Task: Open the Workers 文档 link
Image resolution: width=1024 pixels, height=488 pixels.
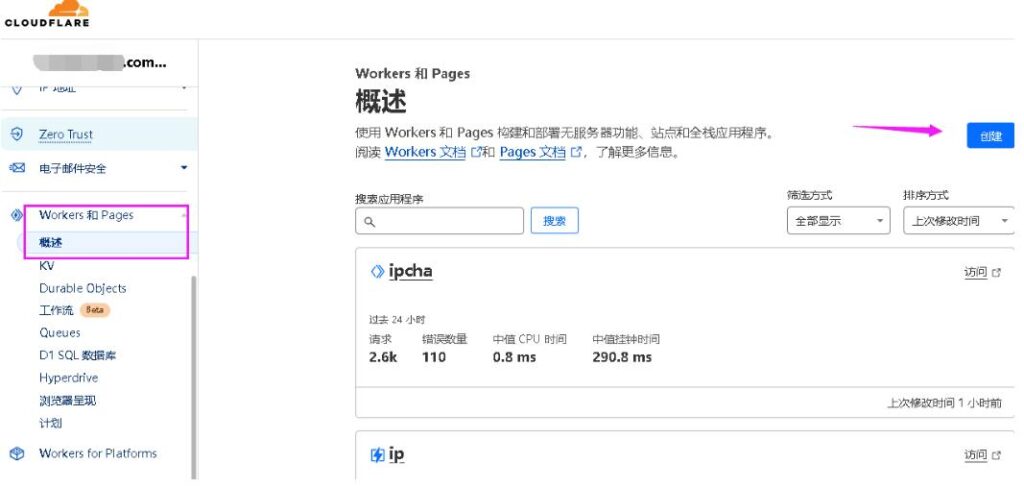Action: tap(424, 152)
